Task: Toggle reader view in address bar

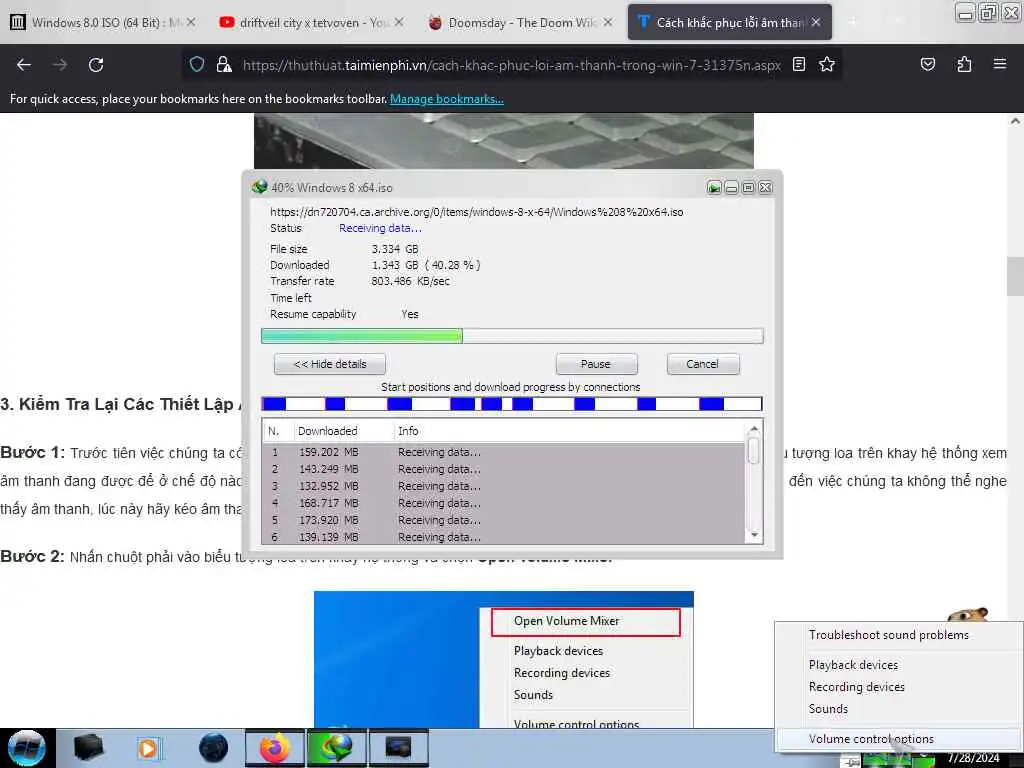Action: point(799,65)
